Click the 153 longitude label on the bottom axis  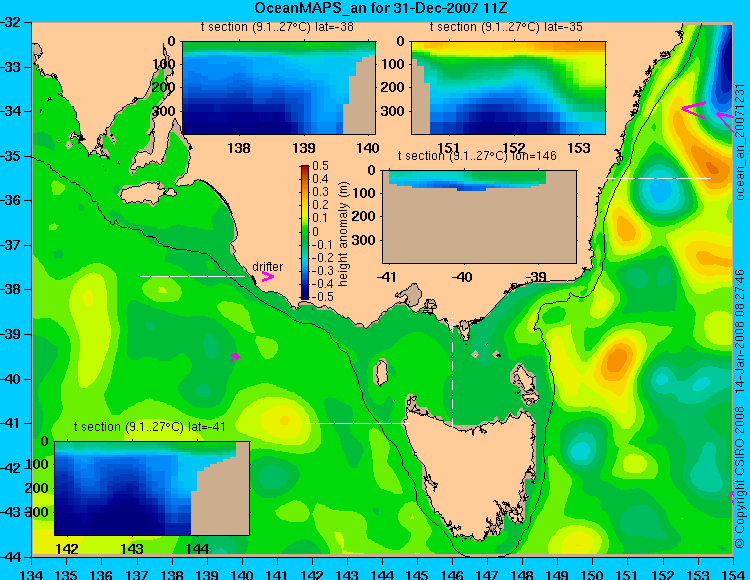[698, 574]
